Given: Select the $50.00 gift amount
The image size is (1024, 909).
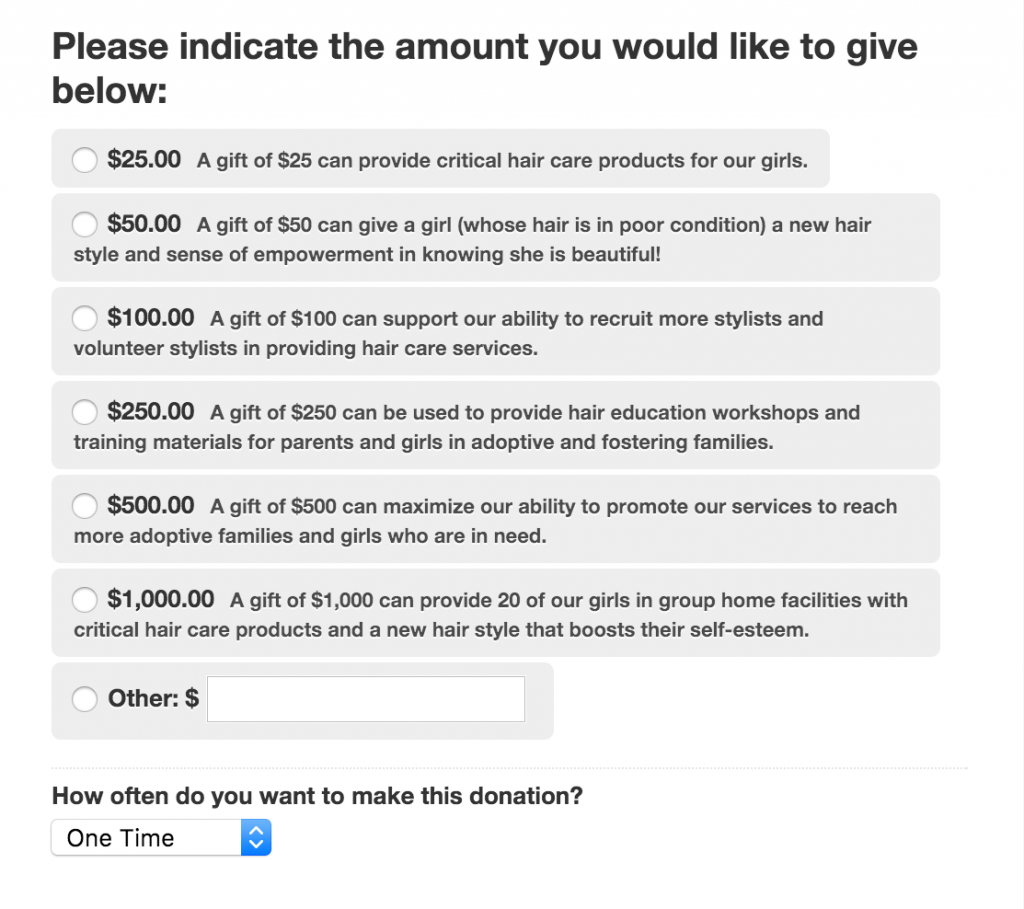Looking at the screenshot, I should point(84,224).
